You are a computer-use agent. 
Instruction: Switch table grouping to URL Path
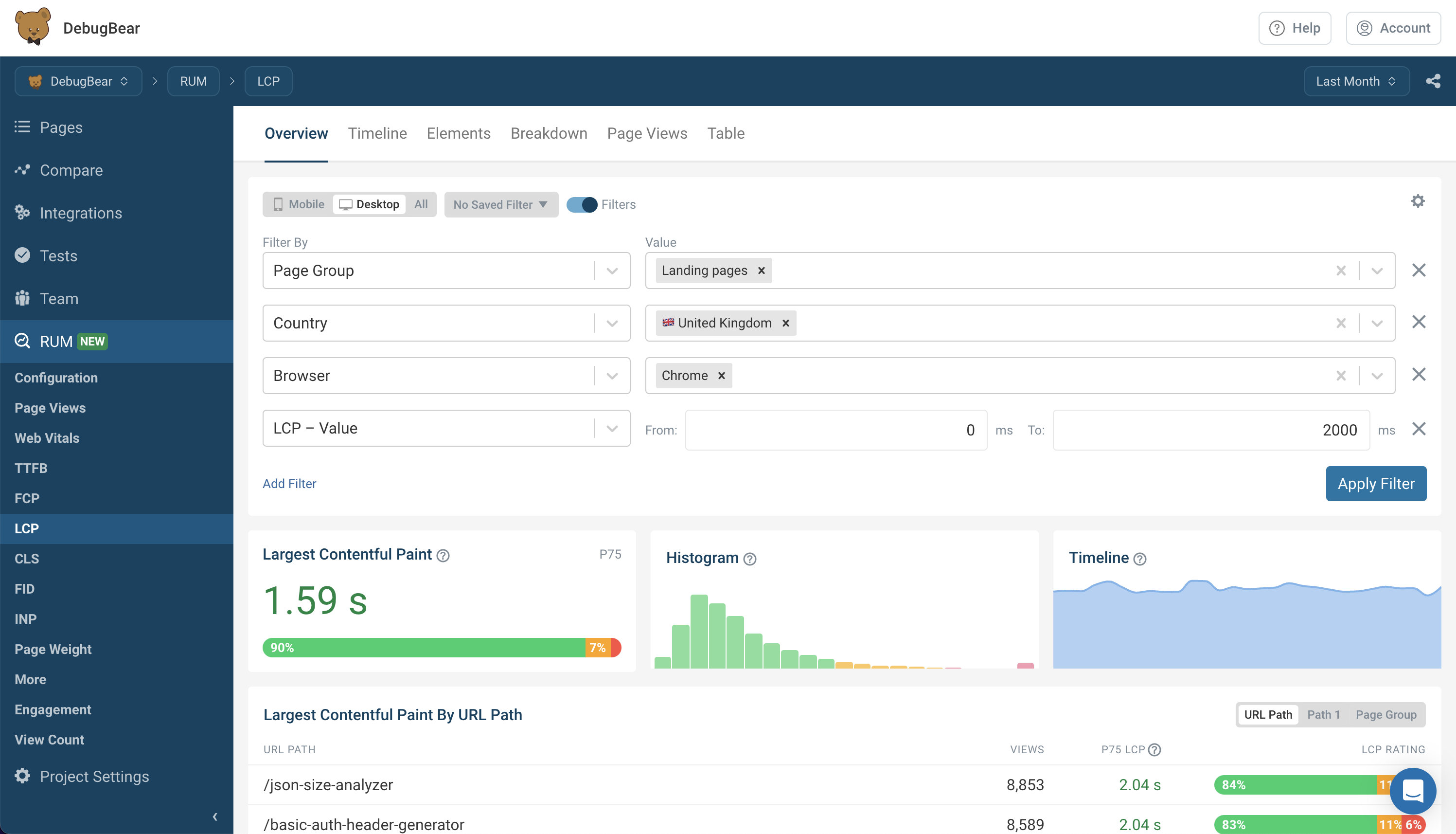pos(1268,714)
